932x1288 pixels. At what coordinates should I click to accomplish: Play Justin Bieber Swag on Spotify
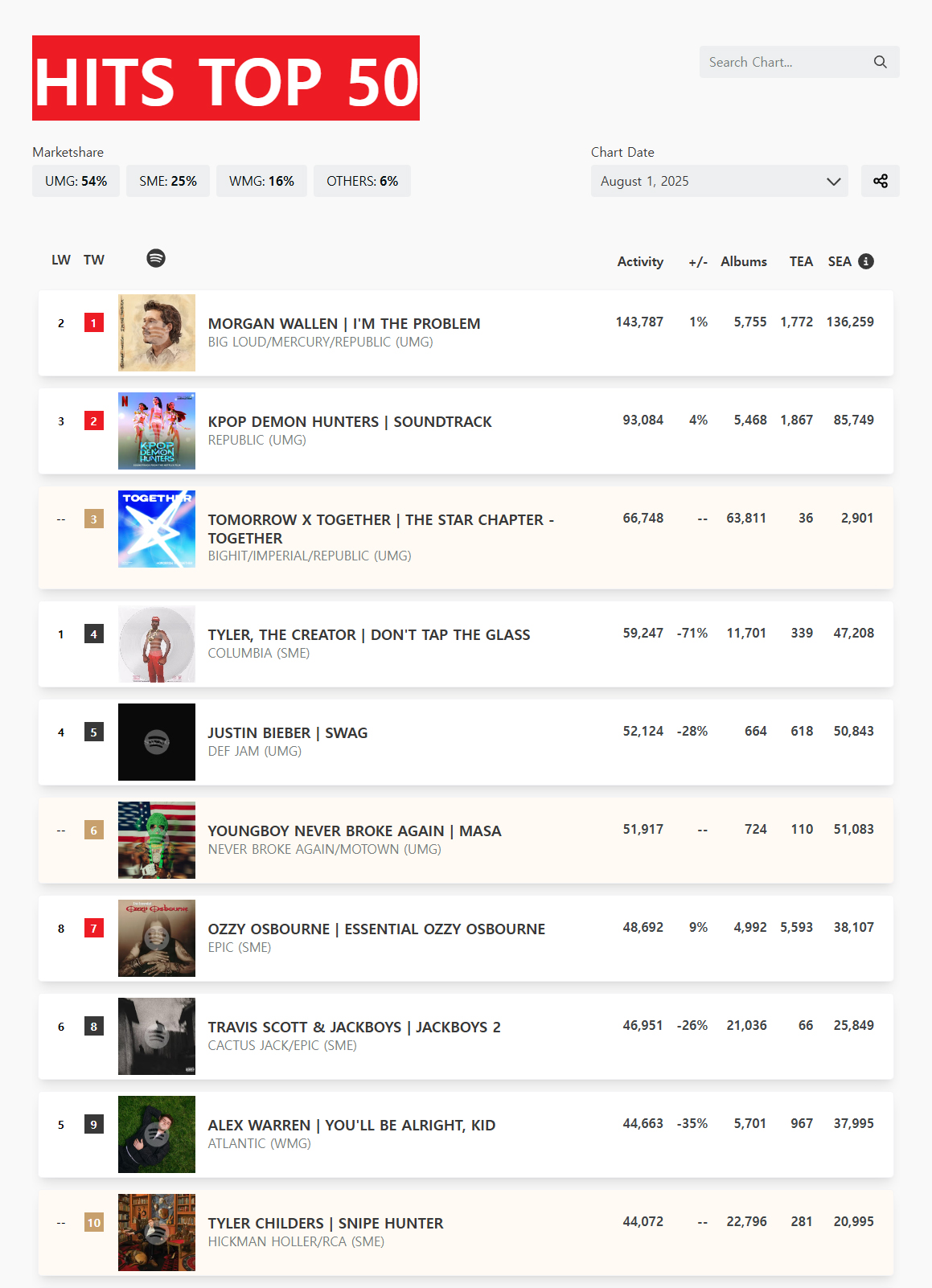pyautogui.click(x=157, y=742)
